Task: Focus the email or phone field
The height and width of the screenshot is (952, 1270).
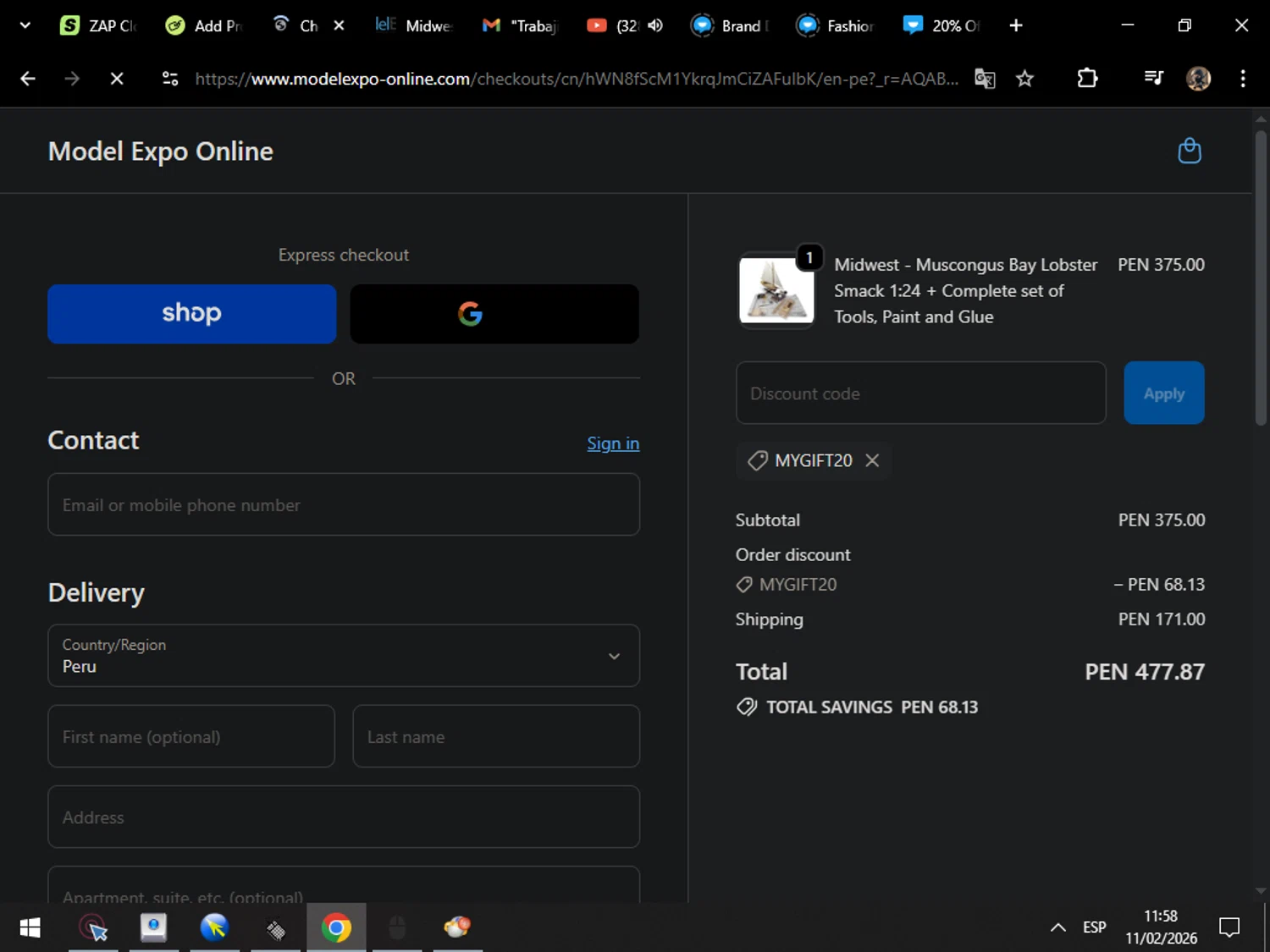Action: [344, 504]
